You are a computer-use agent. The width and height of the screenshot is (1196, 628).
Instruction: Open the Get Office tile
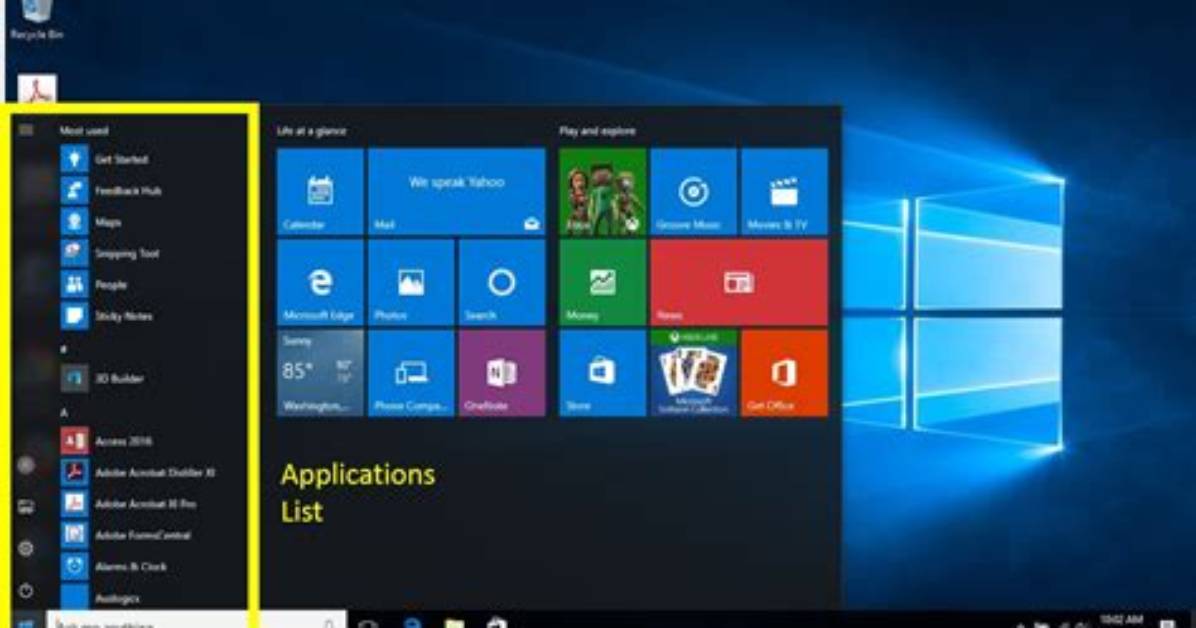(784, 373)
